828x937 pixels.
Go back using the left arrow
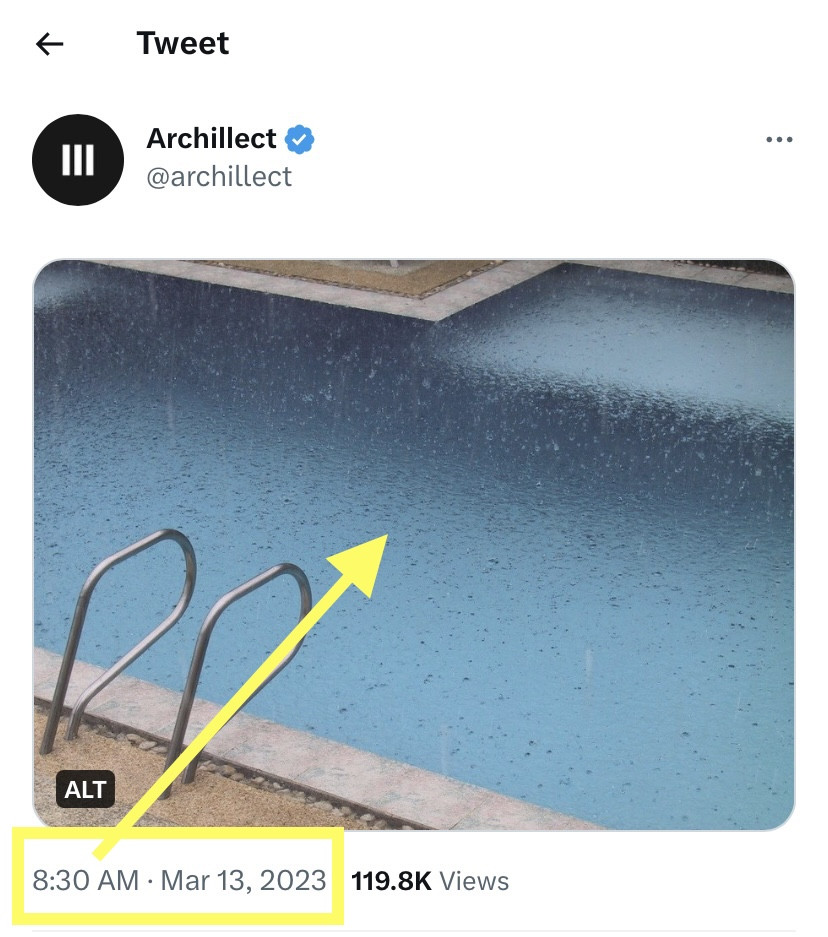click(x=50, y=44)
